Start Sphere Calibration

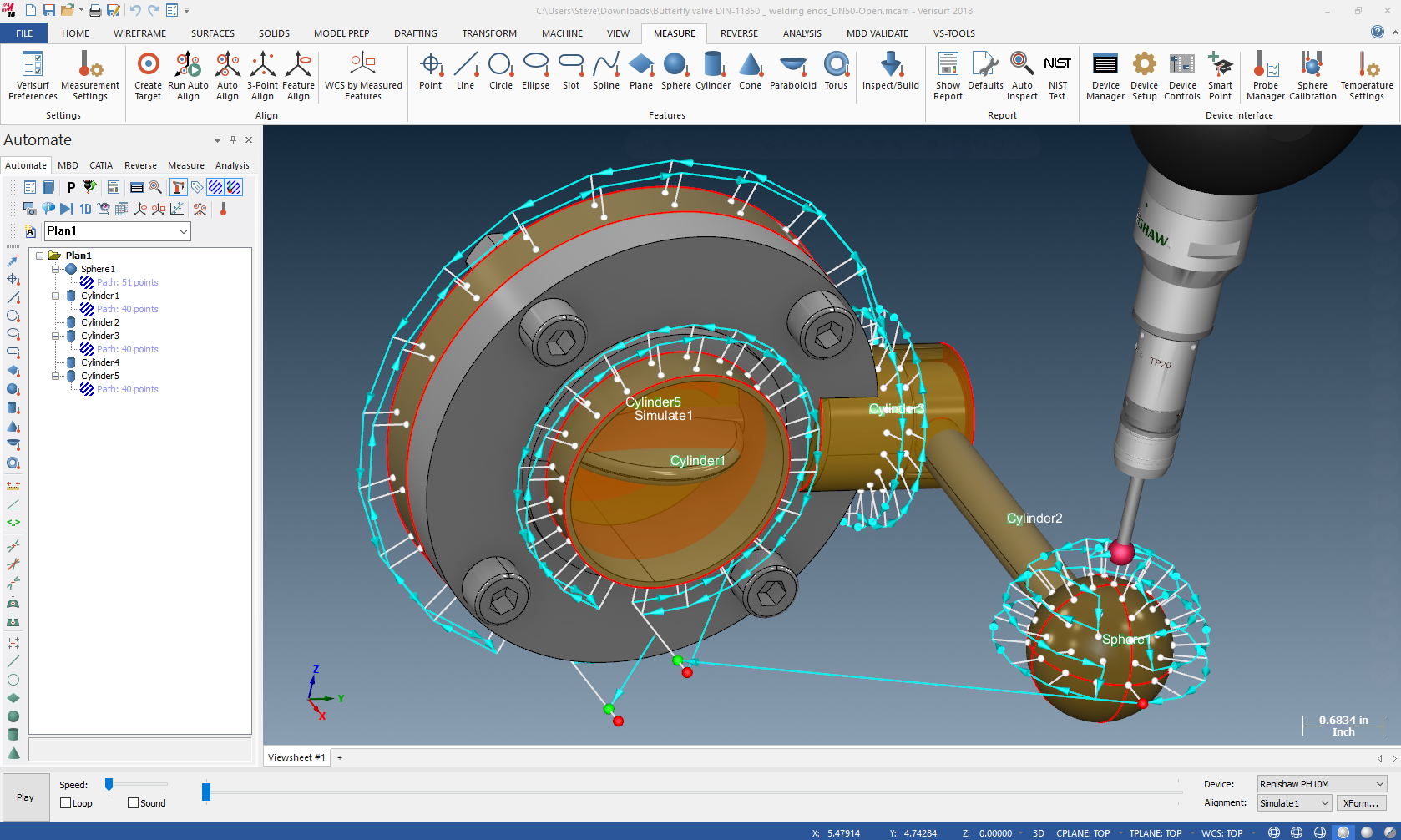pyautogui.click(x=1312, y=75)
